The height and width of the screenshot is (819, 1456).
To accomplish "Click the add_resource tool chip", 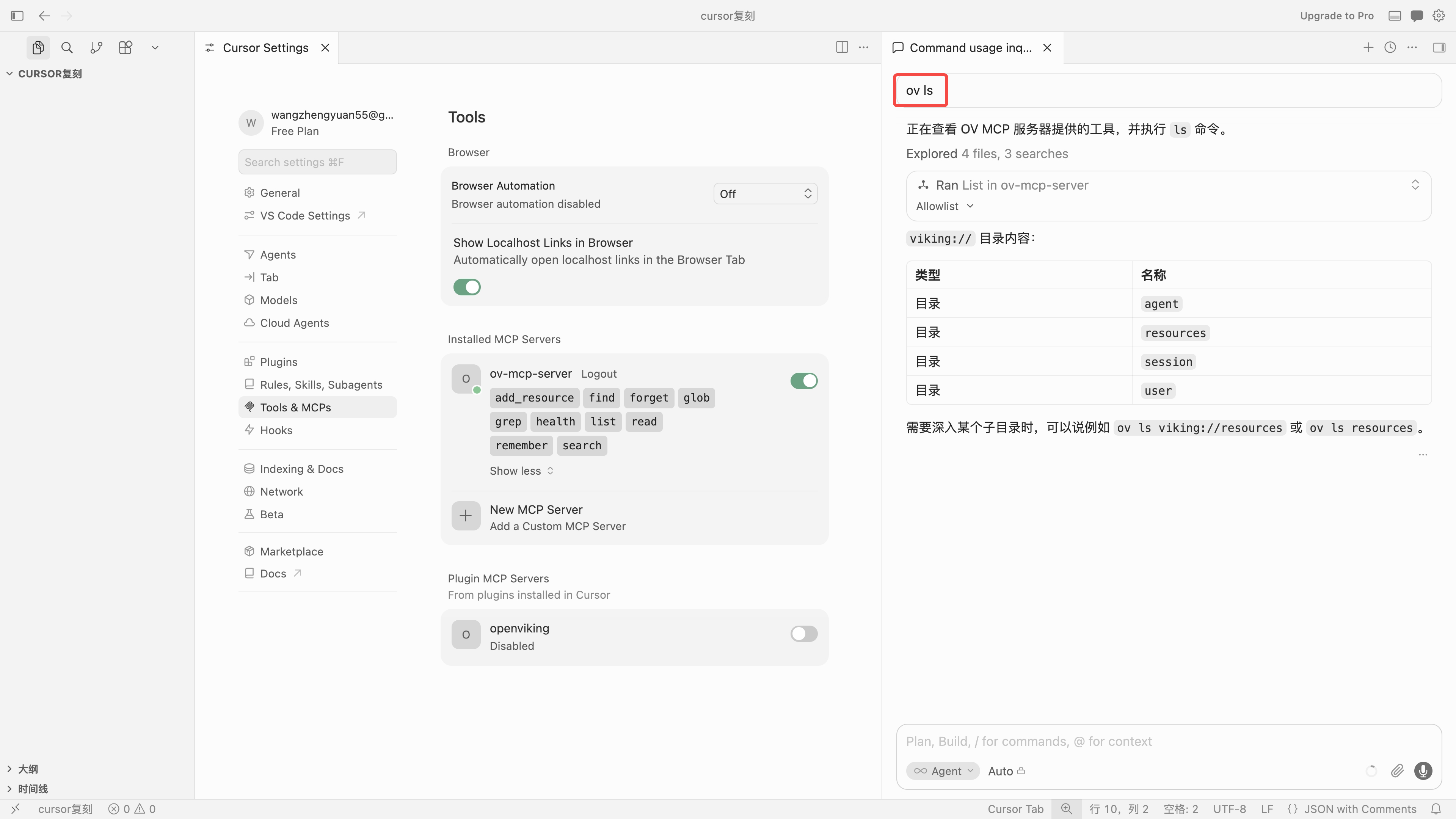I will (x=534, y=397).
